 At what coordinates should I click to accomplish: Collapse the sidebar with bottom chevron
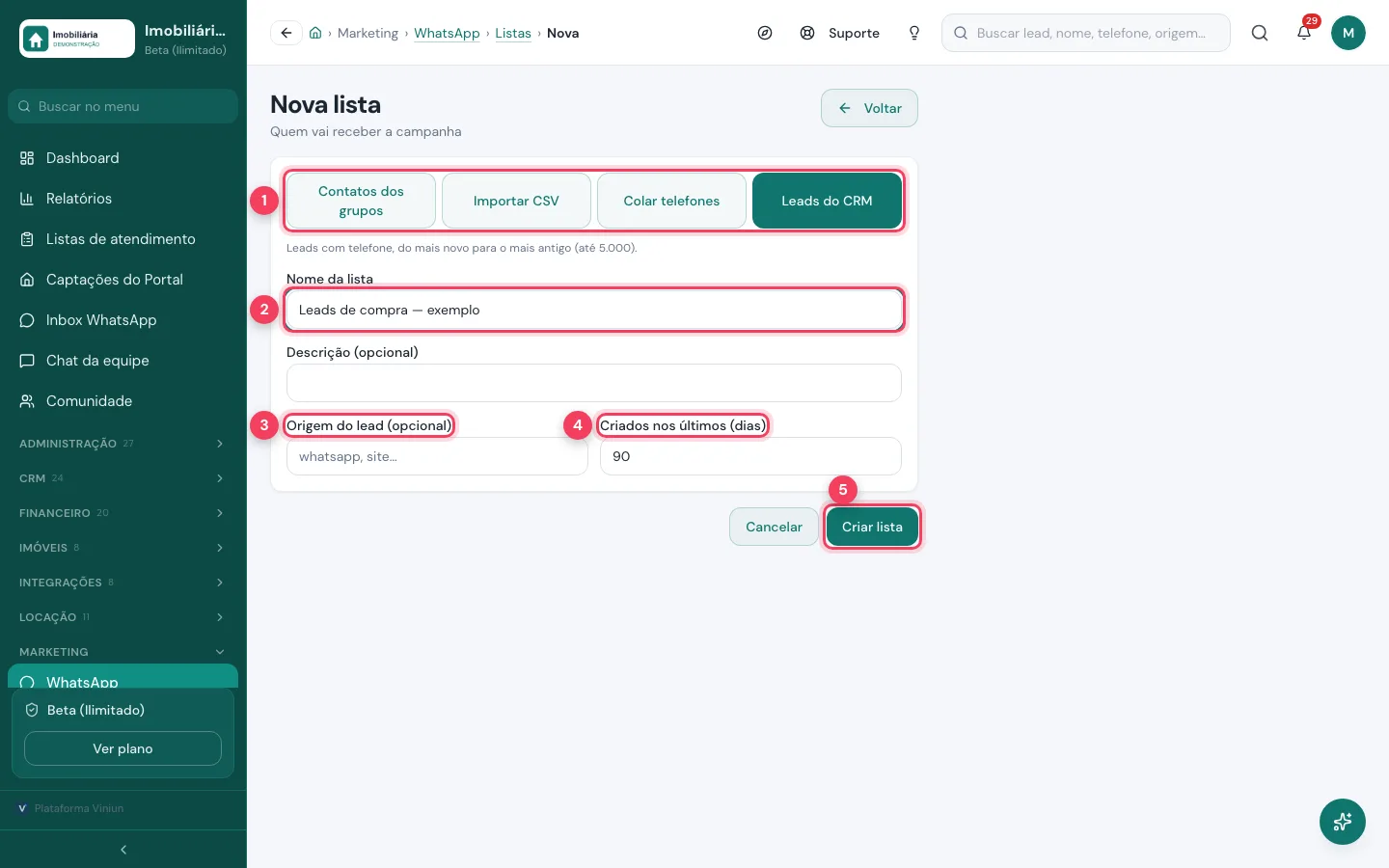123,850
